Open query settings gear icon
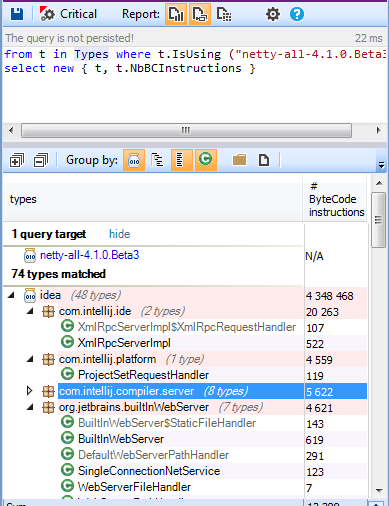Screen dimensions: 389x506 (x=273, y=14)
